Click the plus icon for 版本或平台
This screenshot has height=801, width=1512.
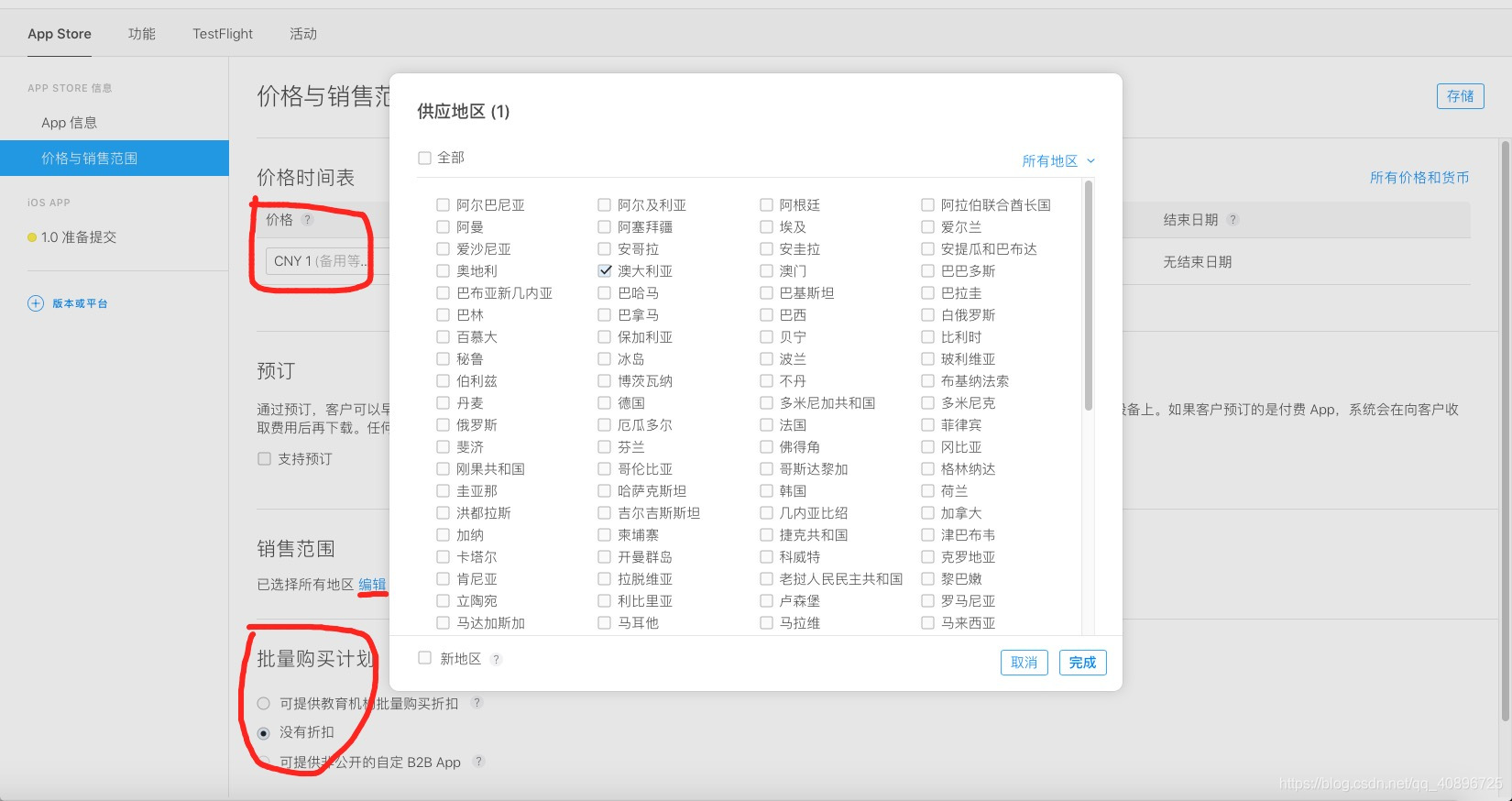coord(36,303)
